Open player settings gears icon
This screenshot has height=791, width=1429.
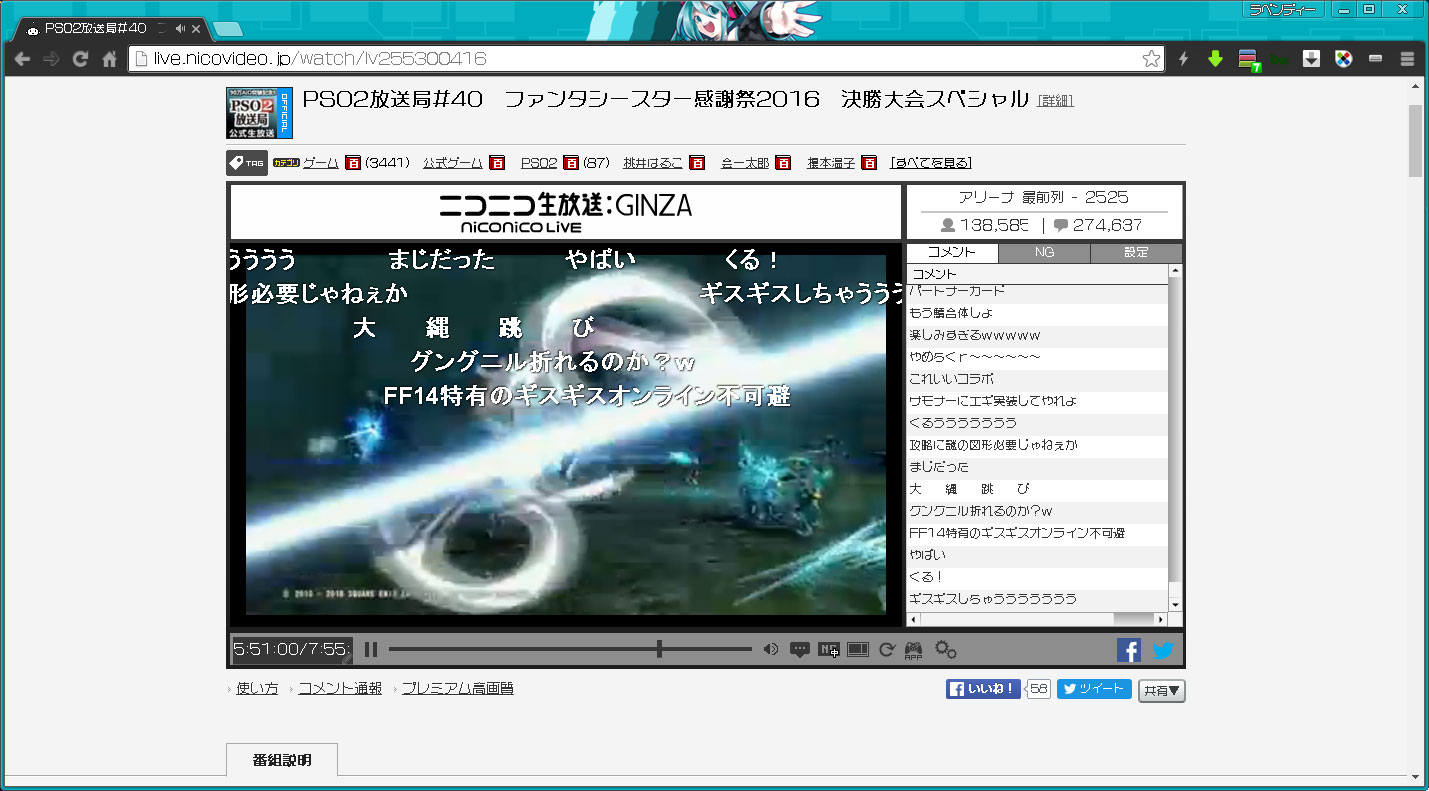coord(945,650)
